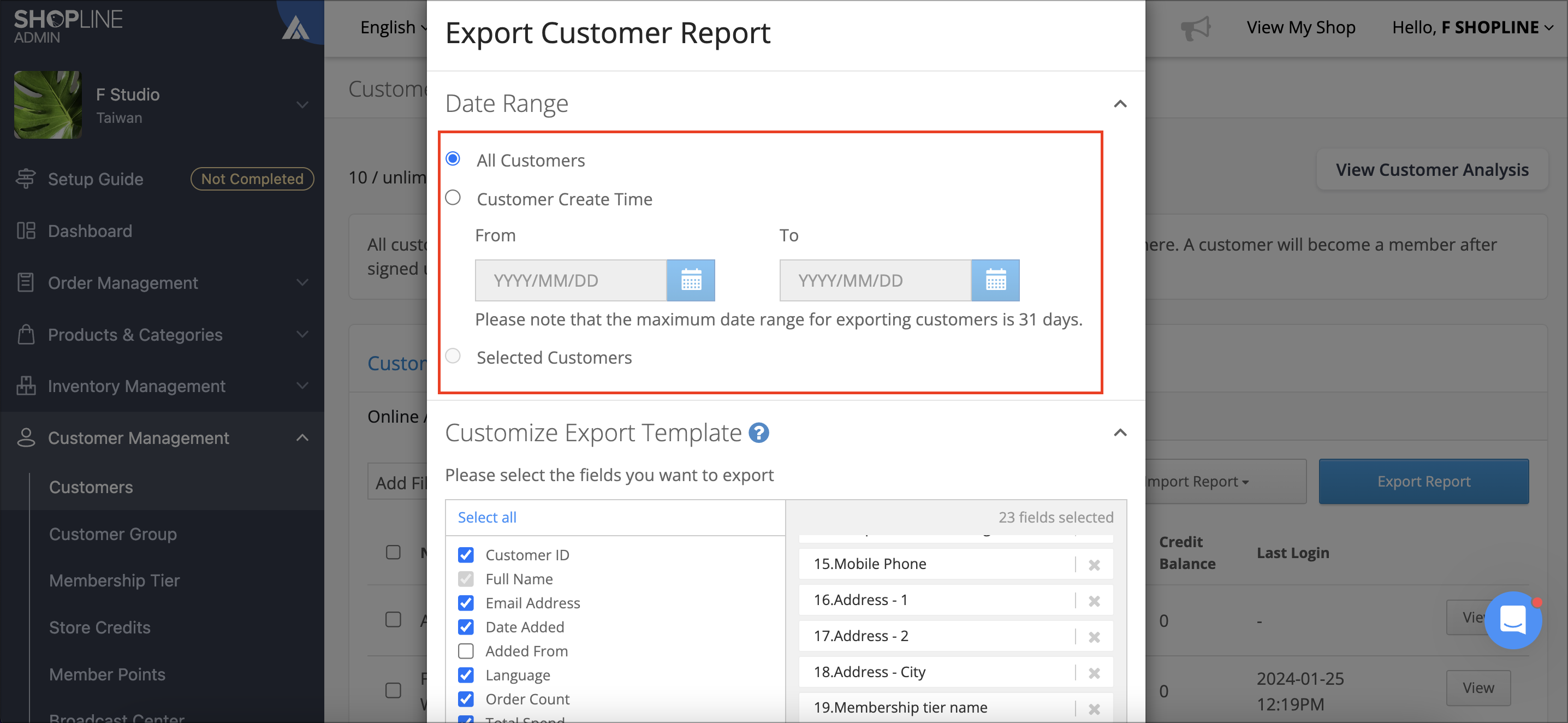Open the To date calendar picker

(995, 281)
